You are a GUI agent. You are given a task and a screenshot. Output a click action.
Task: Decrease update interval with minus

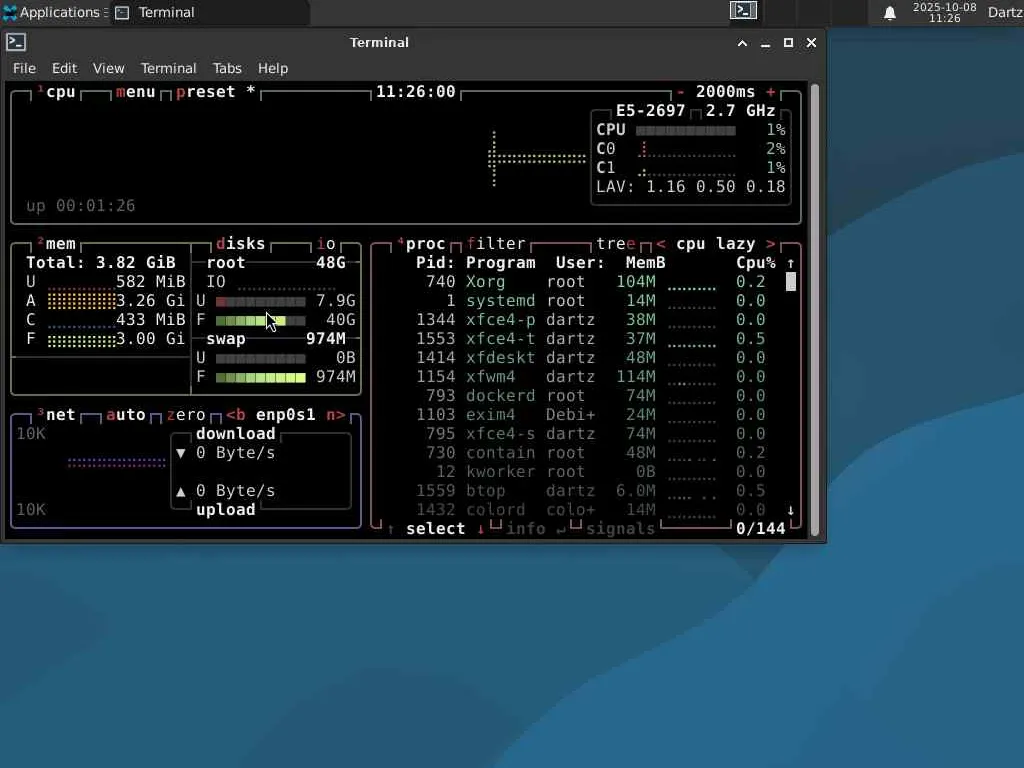click(680, 92)
